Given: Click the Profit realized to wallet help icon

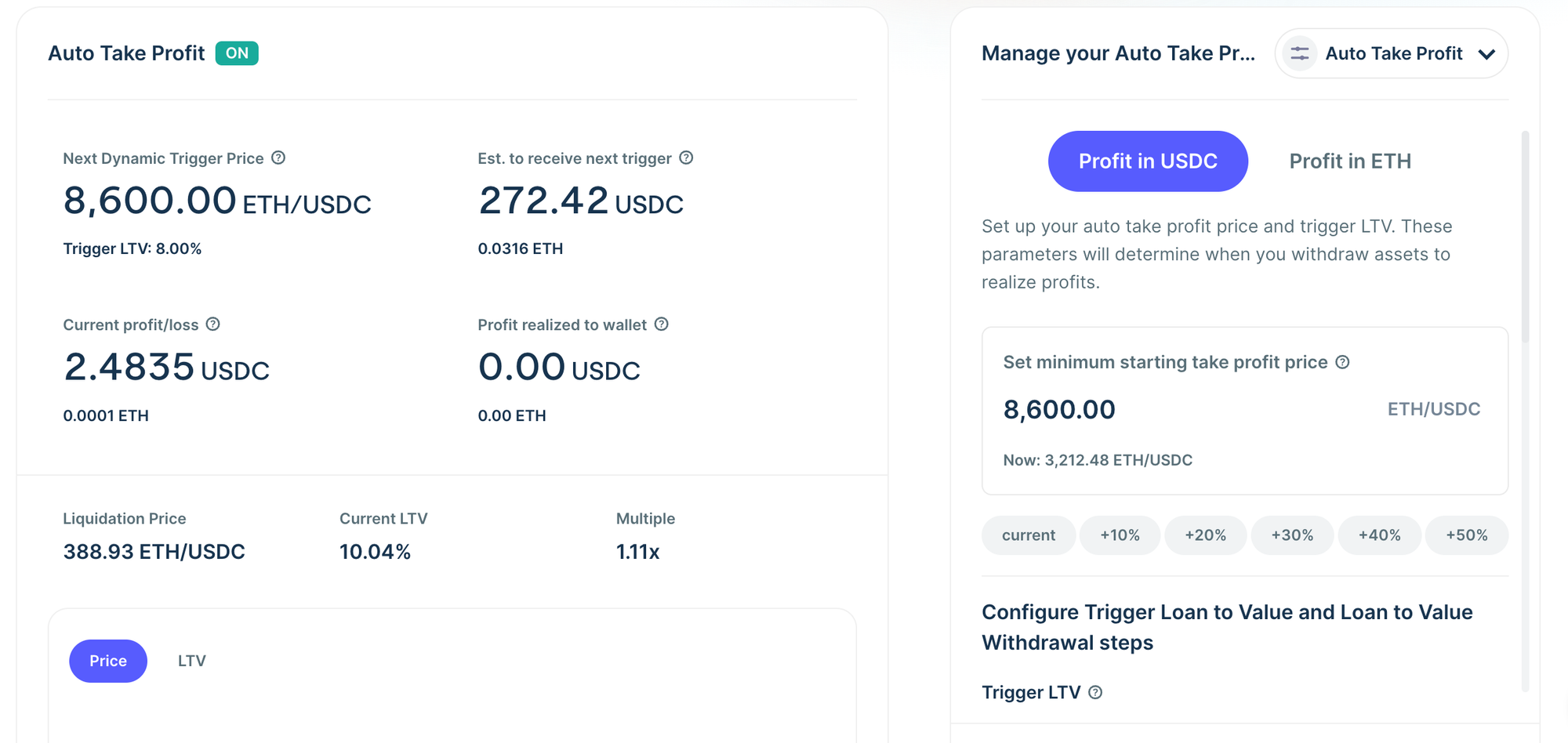Looking at the screenshot, I should [662, 324].
